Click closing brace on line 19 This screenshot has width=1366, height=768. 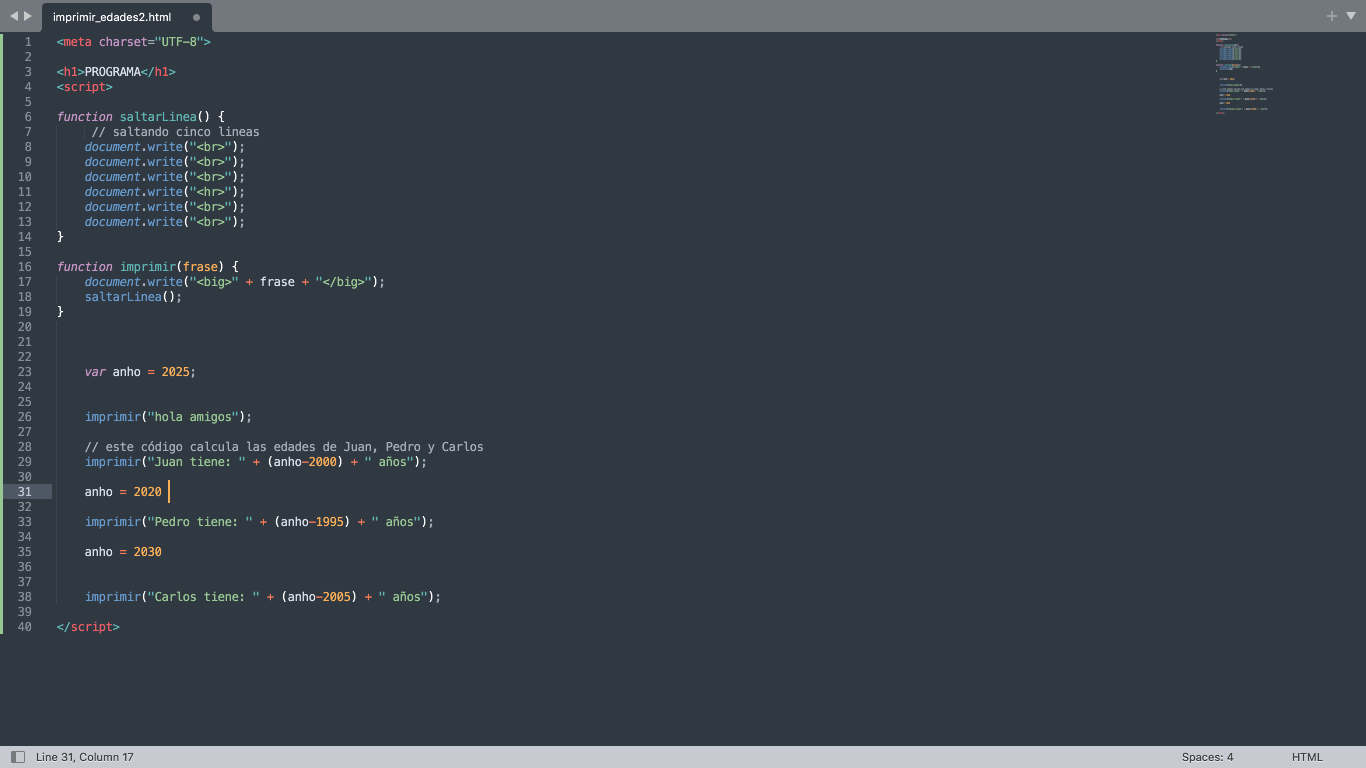(60, 312)
